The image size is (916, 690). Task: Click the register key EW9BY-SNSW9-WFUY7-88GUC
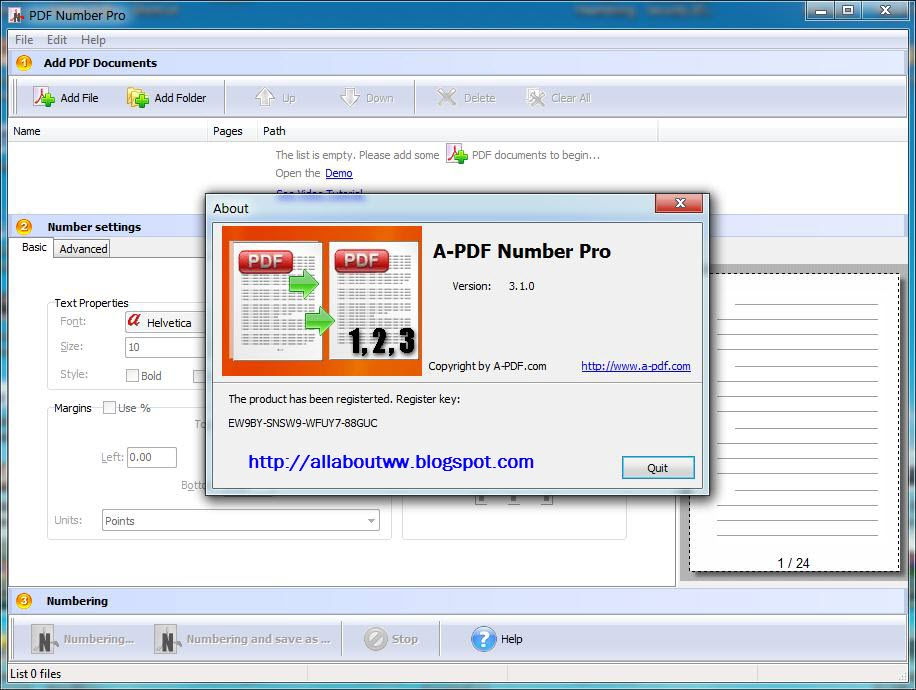pos(303,423)
